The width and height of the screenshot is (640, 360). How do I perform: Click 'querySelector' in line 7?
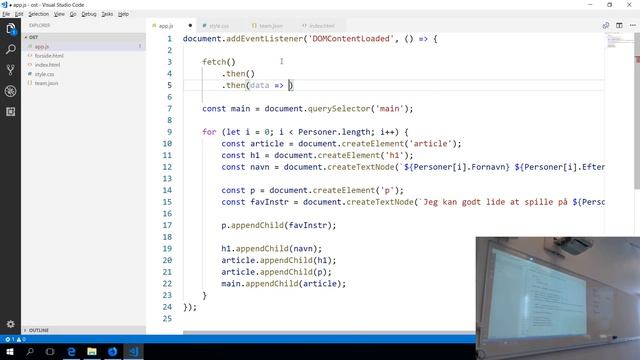339,109
